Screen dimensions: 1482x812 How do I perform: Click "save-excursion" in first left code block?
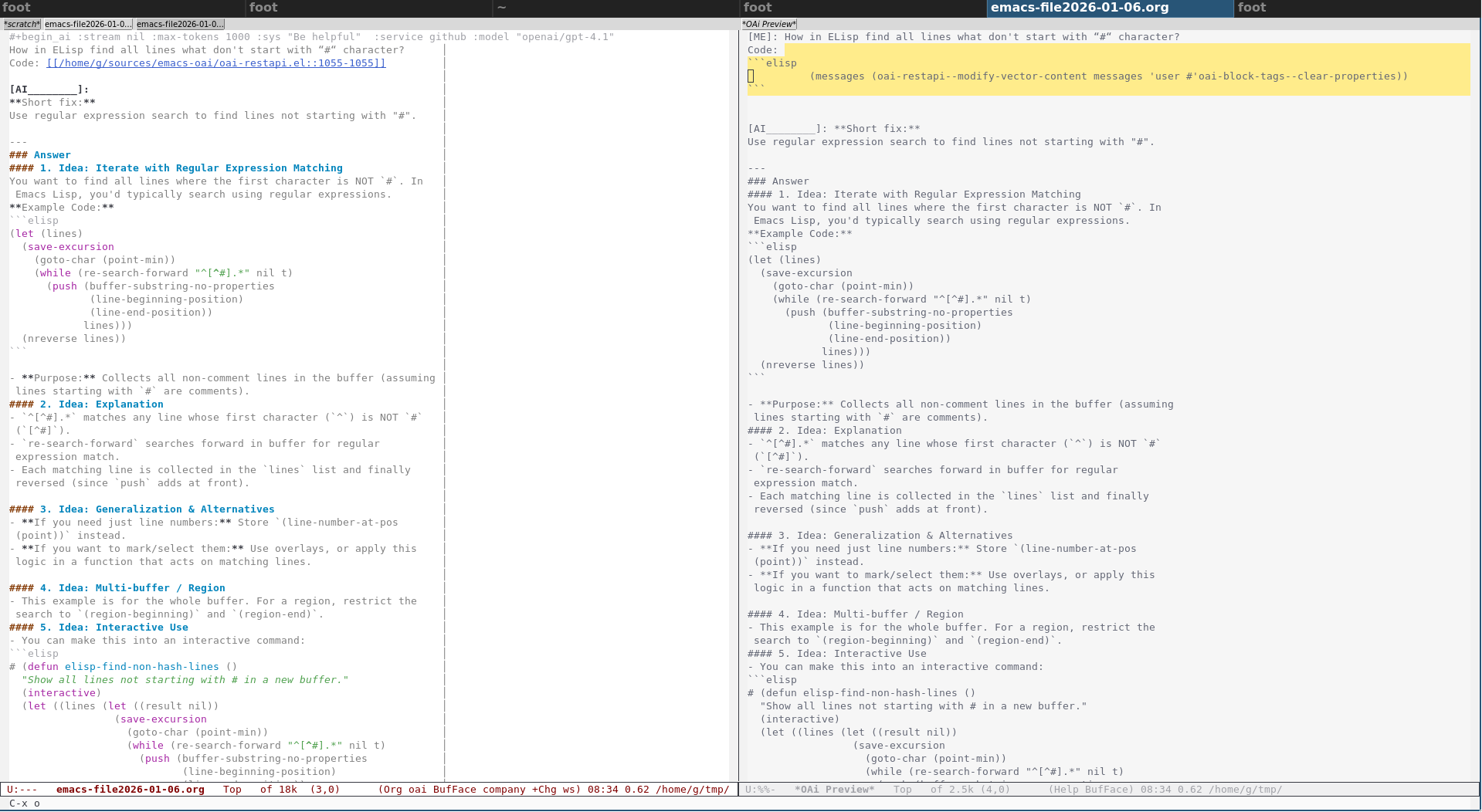[x=71, y=247]
